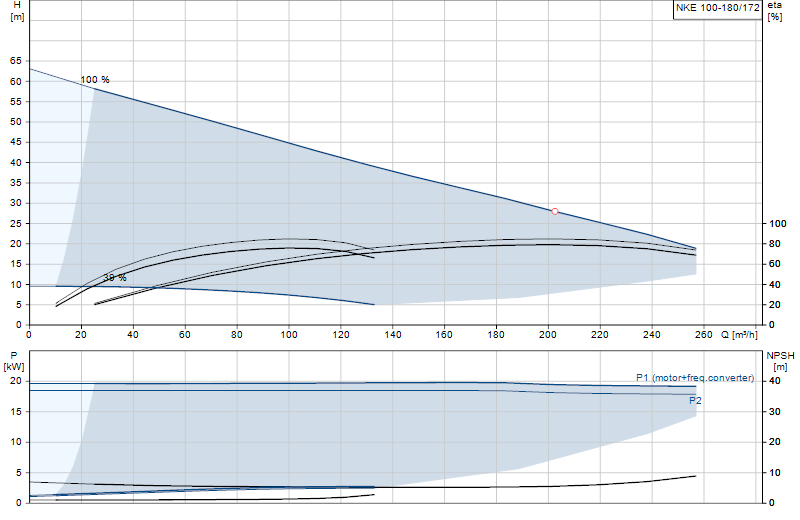Click the eta [%] axis label
800x520 pixels.
(x=774, y=11)
